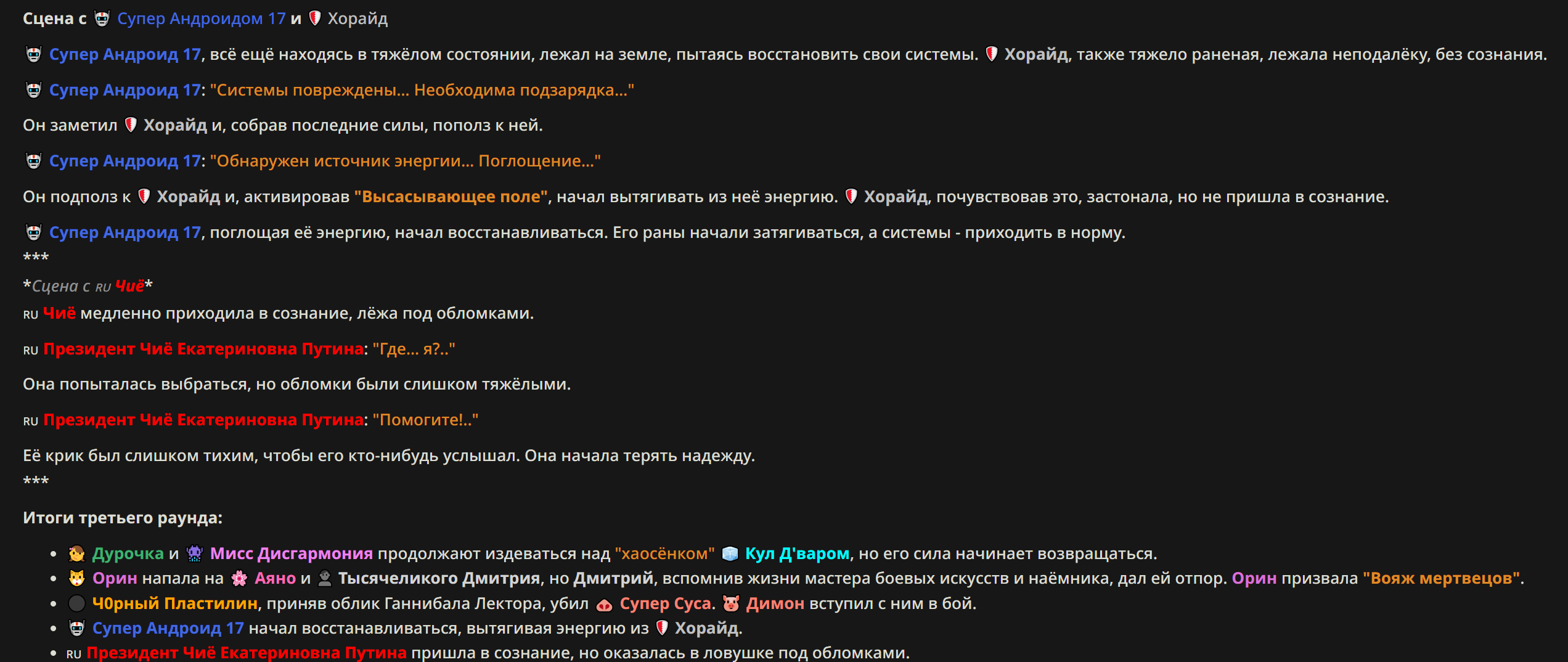Click the RU flag before "Чиё медленно приходила"
This screenshot has height=662, width=1568.
click(x=31, y=314)
